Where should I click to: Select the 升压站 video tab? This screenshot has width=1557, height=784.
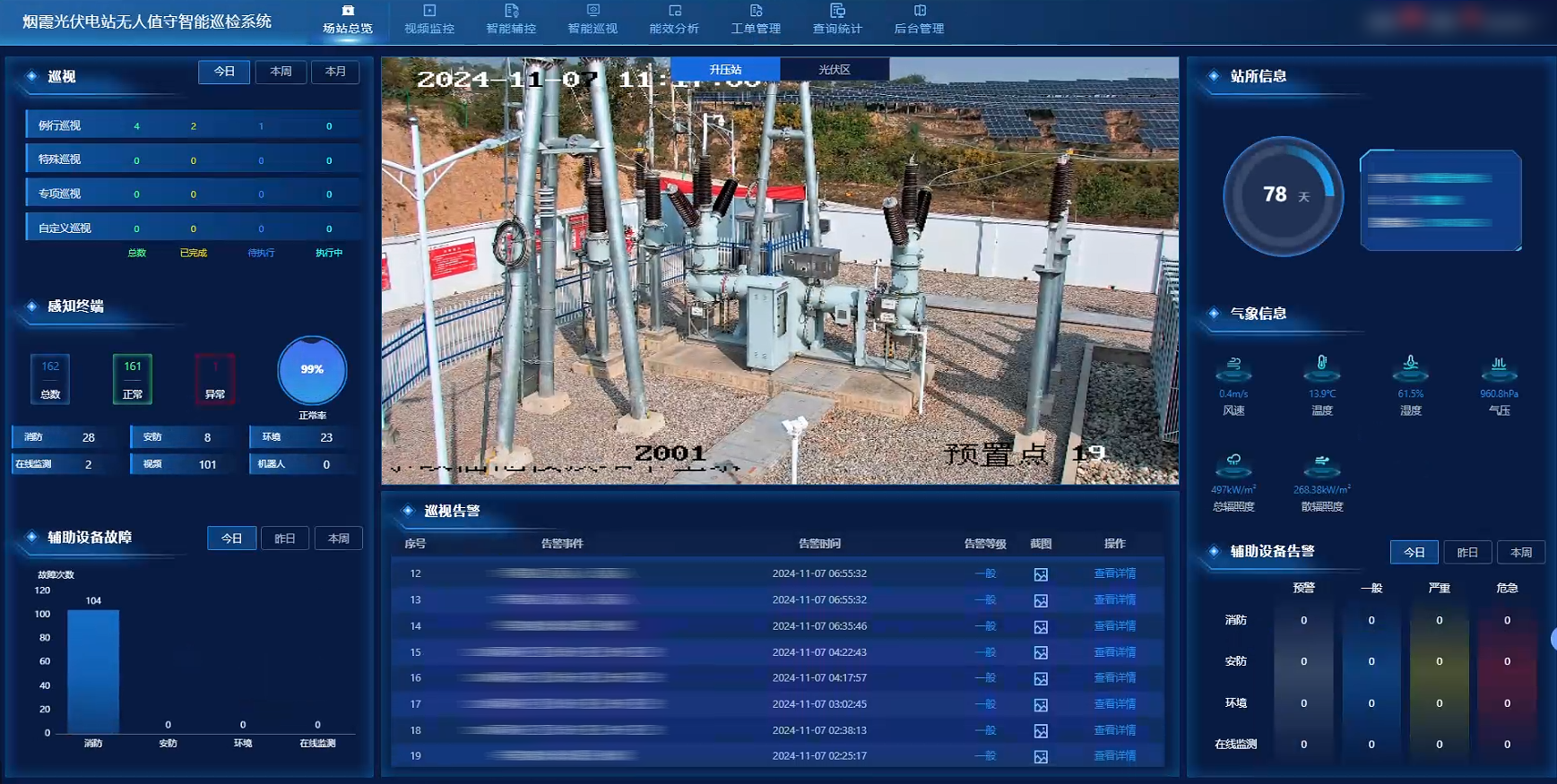pos(725,69)
